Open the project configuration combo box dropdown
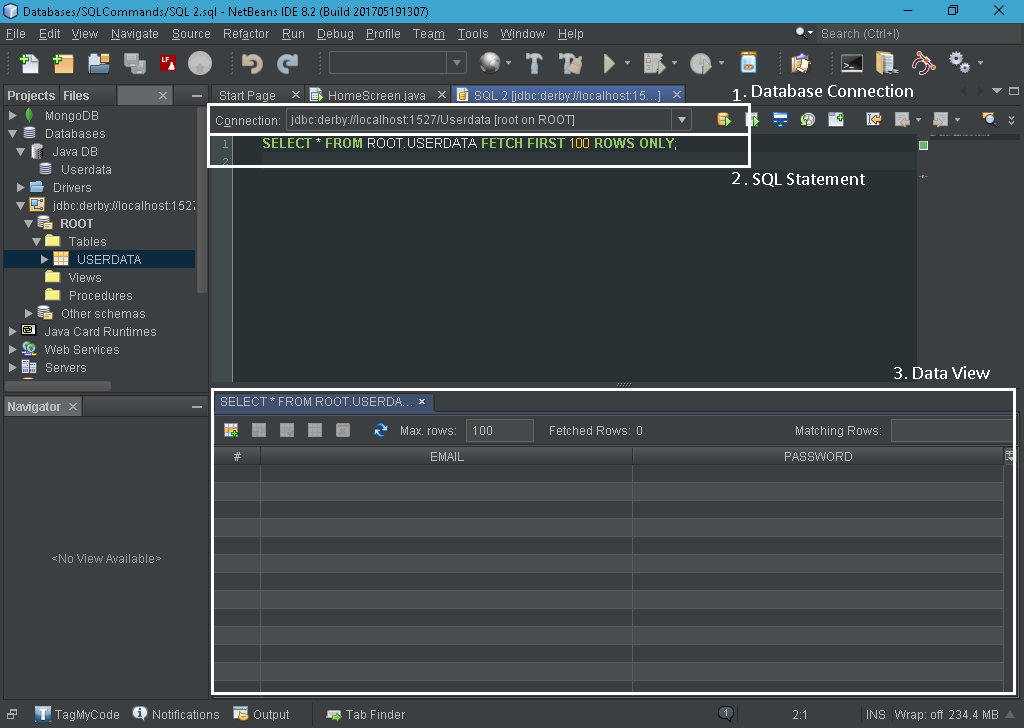Image resolution: width=1024 pixels, height=728 pixels. coord(456,63)
